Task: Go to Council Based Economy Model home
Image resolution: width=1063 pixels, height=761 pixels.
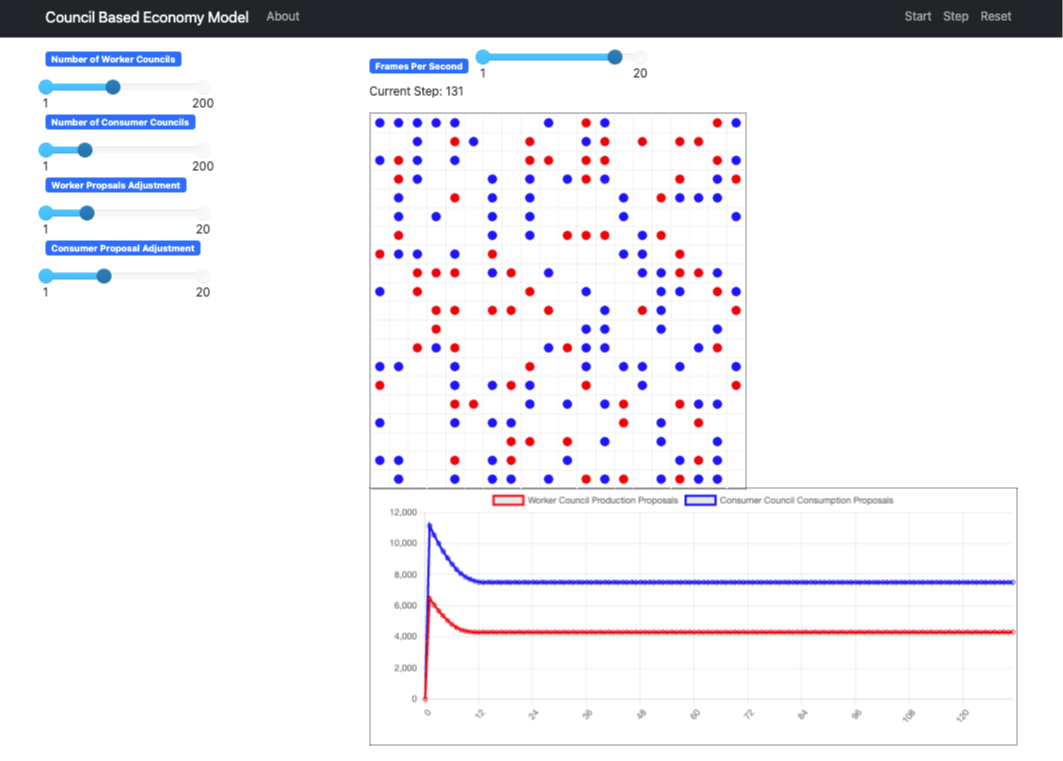Action: [147, 17]
